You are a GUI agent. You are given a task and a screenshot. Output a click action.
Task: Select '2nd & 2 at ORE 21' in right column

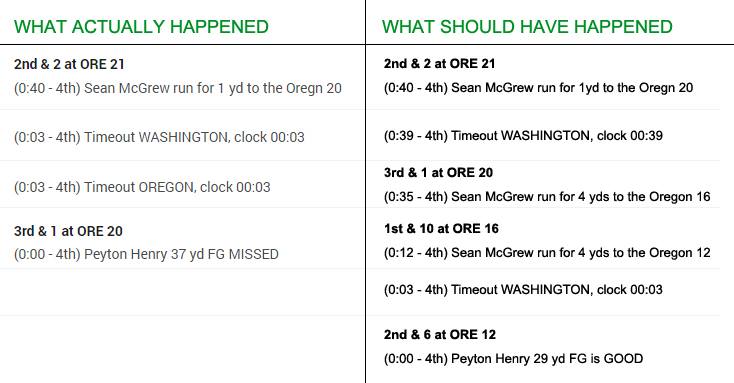tap(440, 64)
